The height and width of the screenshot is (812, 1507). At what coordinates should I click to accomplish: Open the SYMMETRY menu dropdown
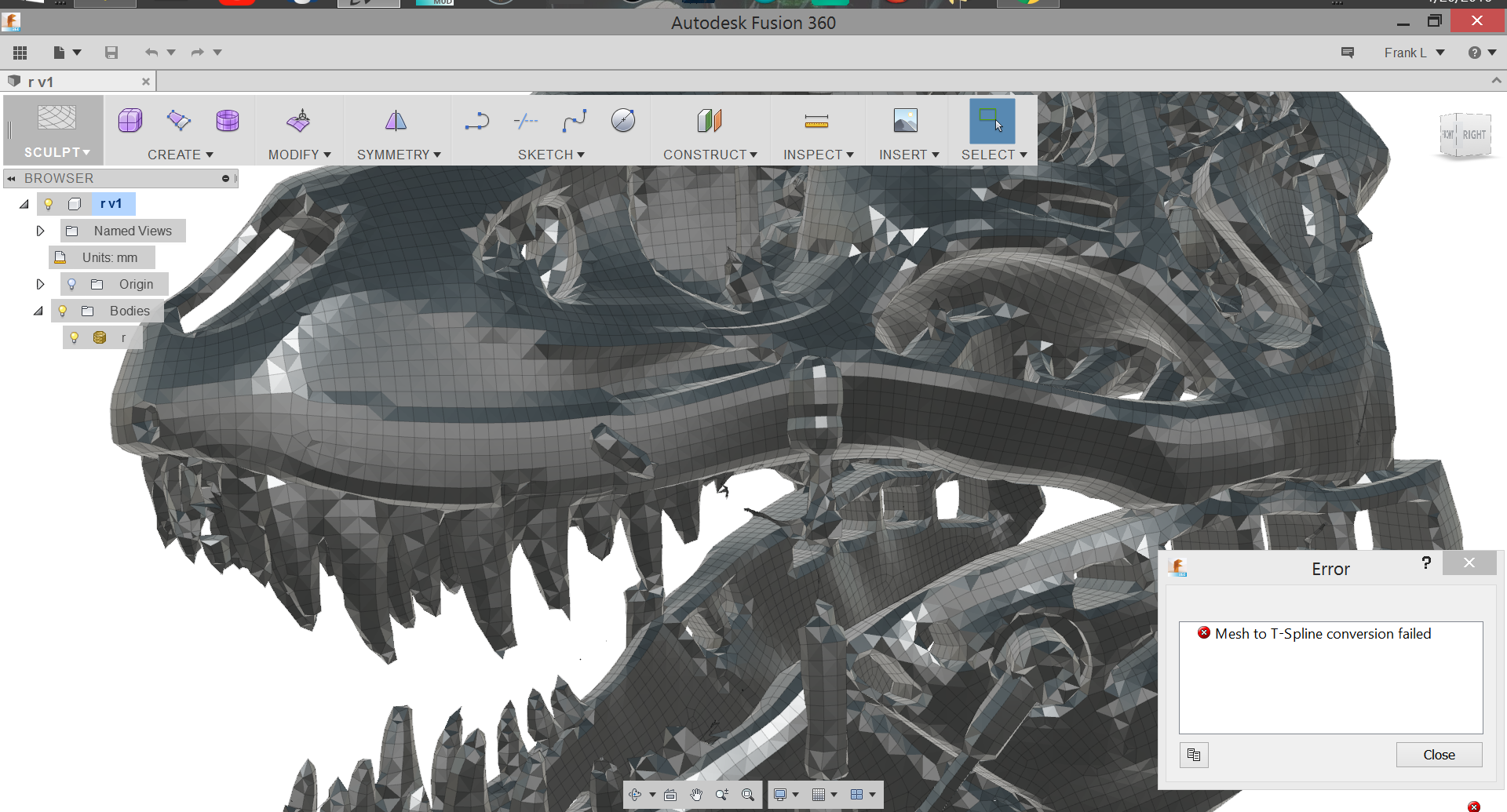(399, 155)
